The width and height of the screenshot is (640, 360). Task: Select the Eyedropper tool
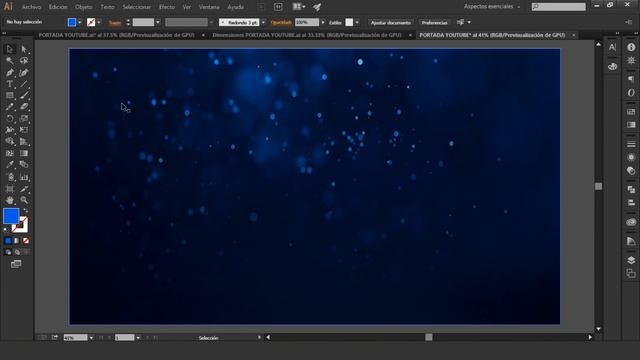(10, 165)
